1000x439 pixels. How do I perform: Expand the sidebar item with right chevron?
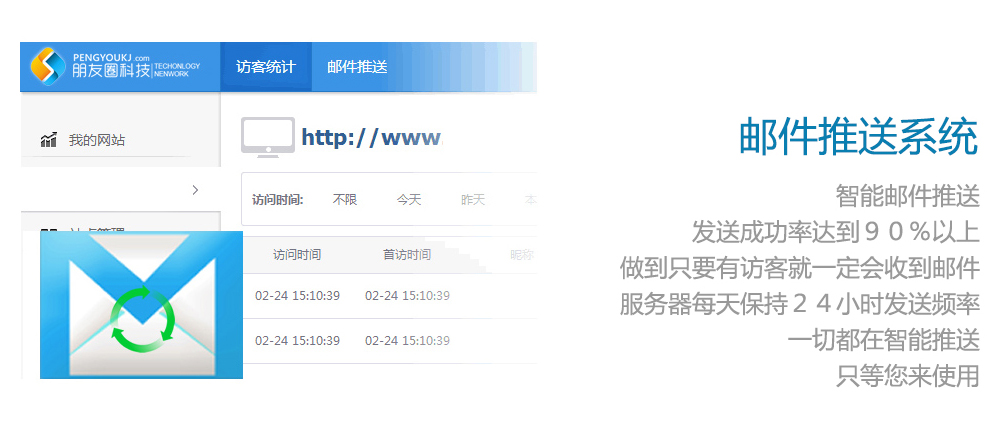tap(195, 190)
